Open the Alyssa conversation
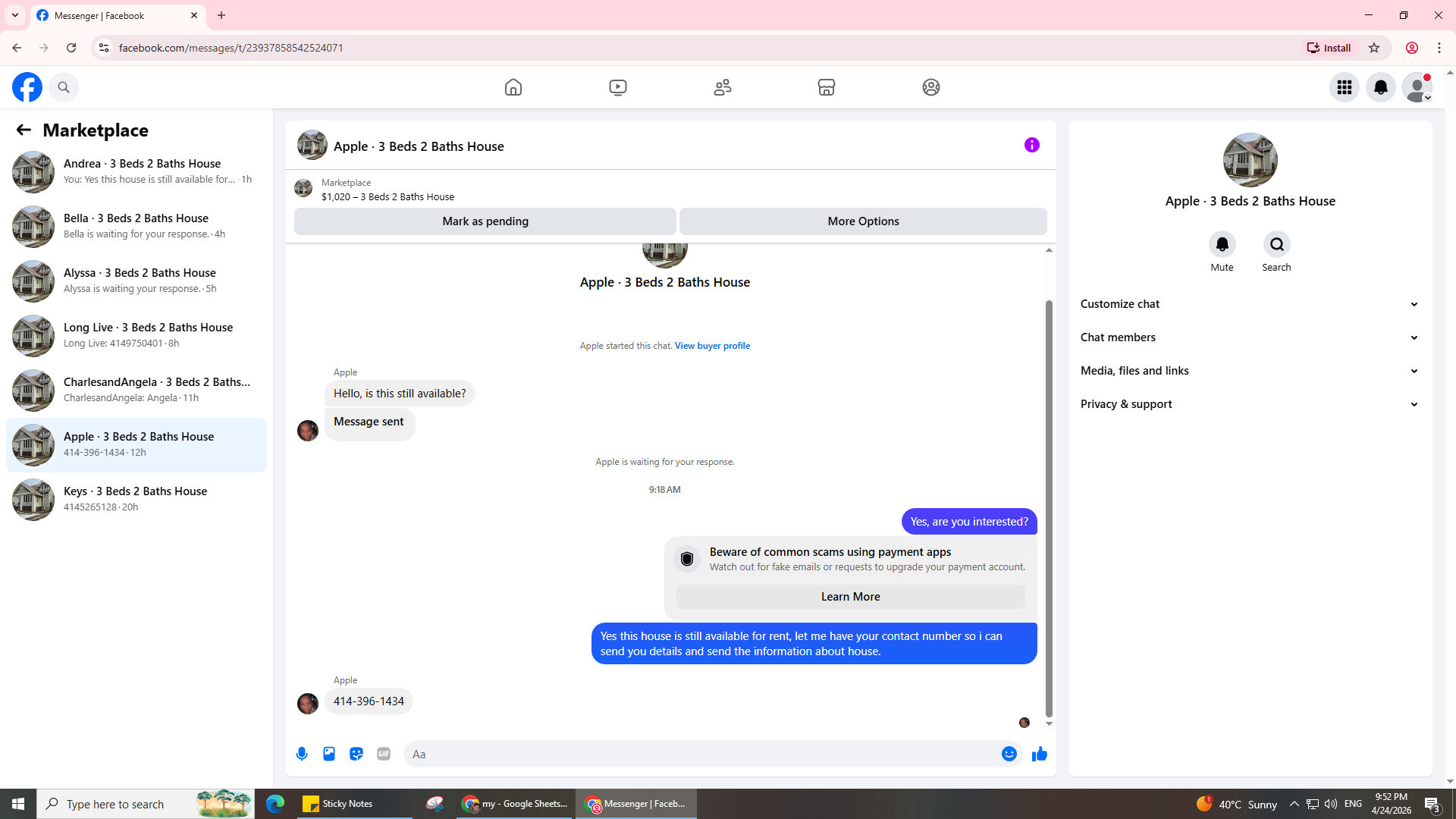 (136, 281)
